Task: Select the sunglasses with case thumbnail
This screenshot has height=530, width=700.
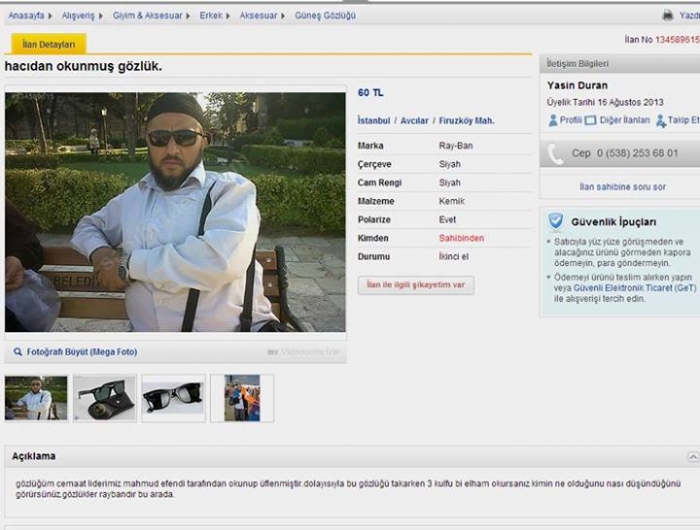Action: coord(105,398)
